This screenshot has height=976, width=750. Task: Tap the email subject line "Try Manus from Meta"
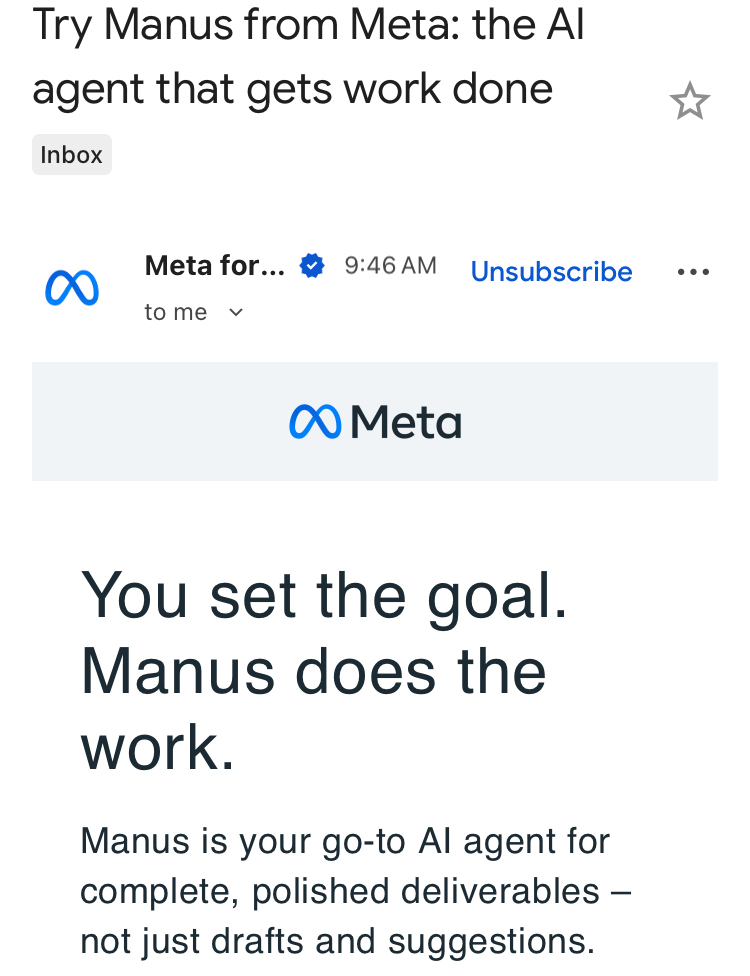[308, 25]
